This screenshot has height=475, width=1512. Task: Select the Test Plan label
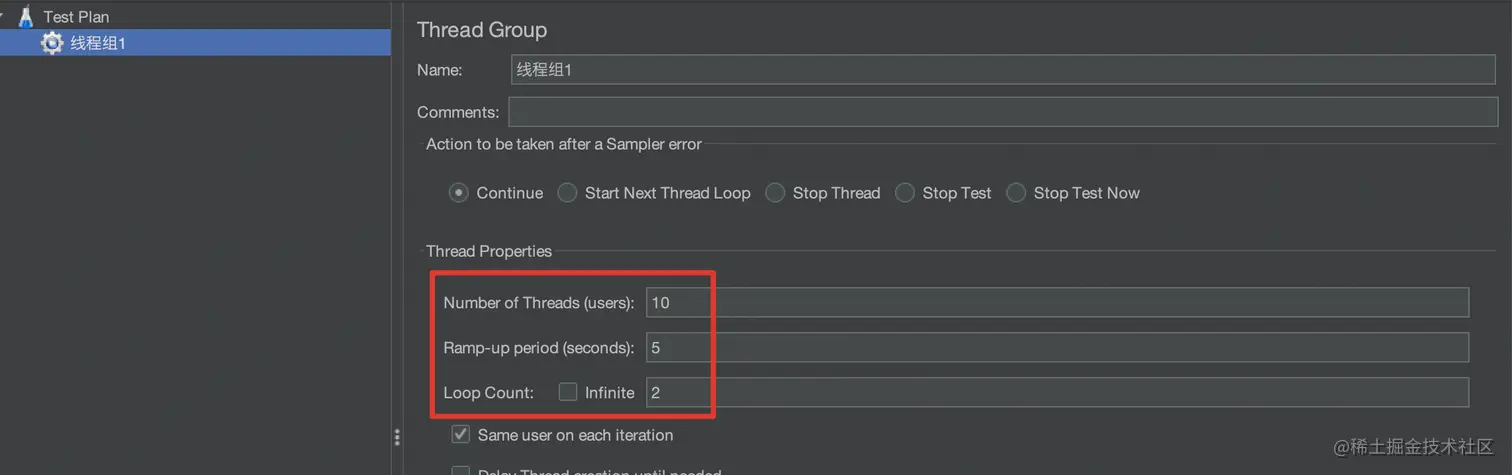coord(76,17)
